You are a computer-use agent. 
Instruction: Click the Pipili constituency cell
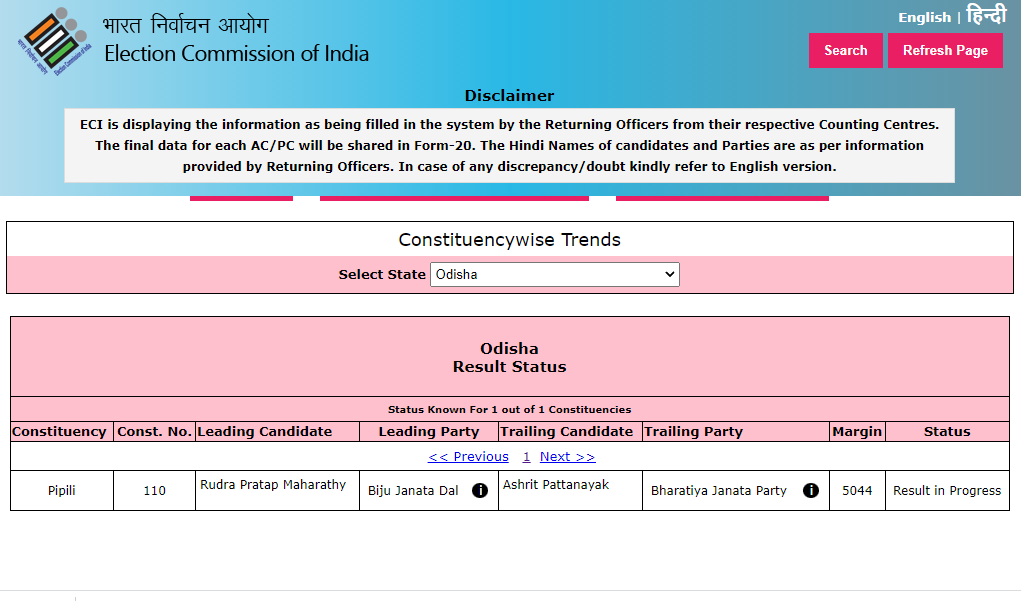[62, 491]
